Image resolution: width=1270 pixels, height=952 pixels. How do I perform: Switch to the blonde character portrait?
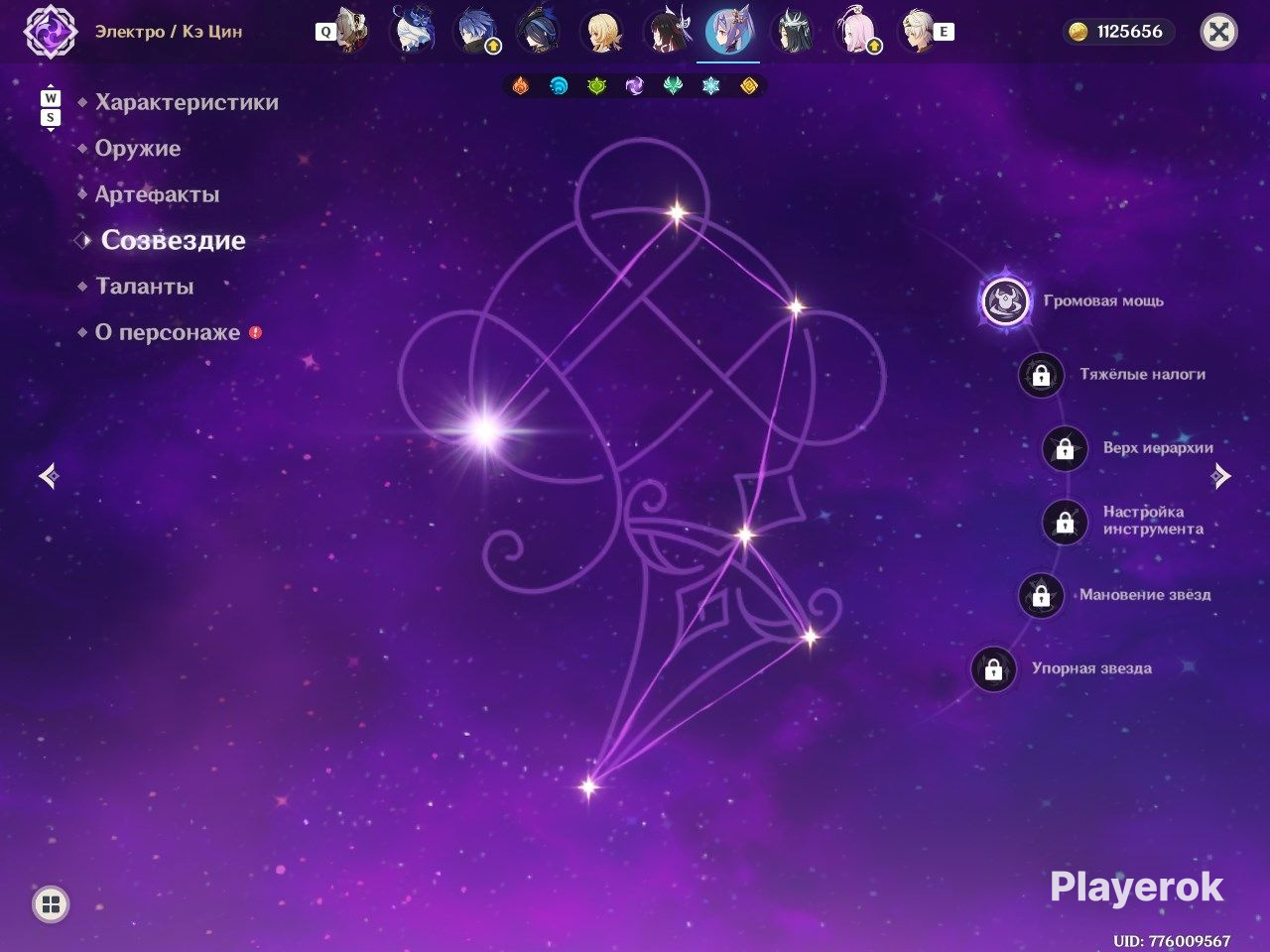click(x=602, y=32)
